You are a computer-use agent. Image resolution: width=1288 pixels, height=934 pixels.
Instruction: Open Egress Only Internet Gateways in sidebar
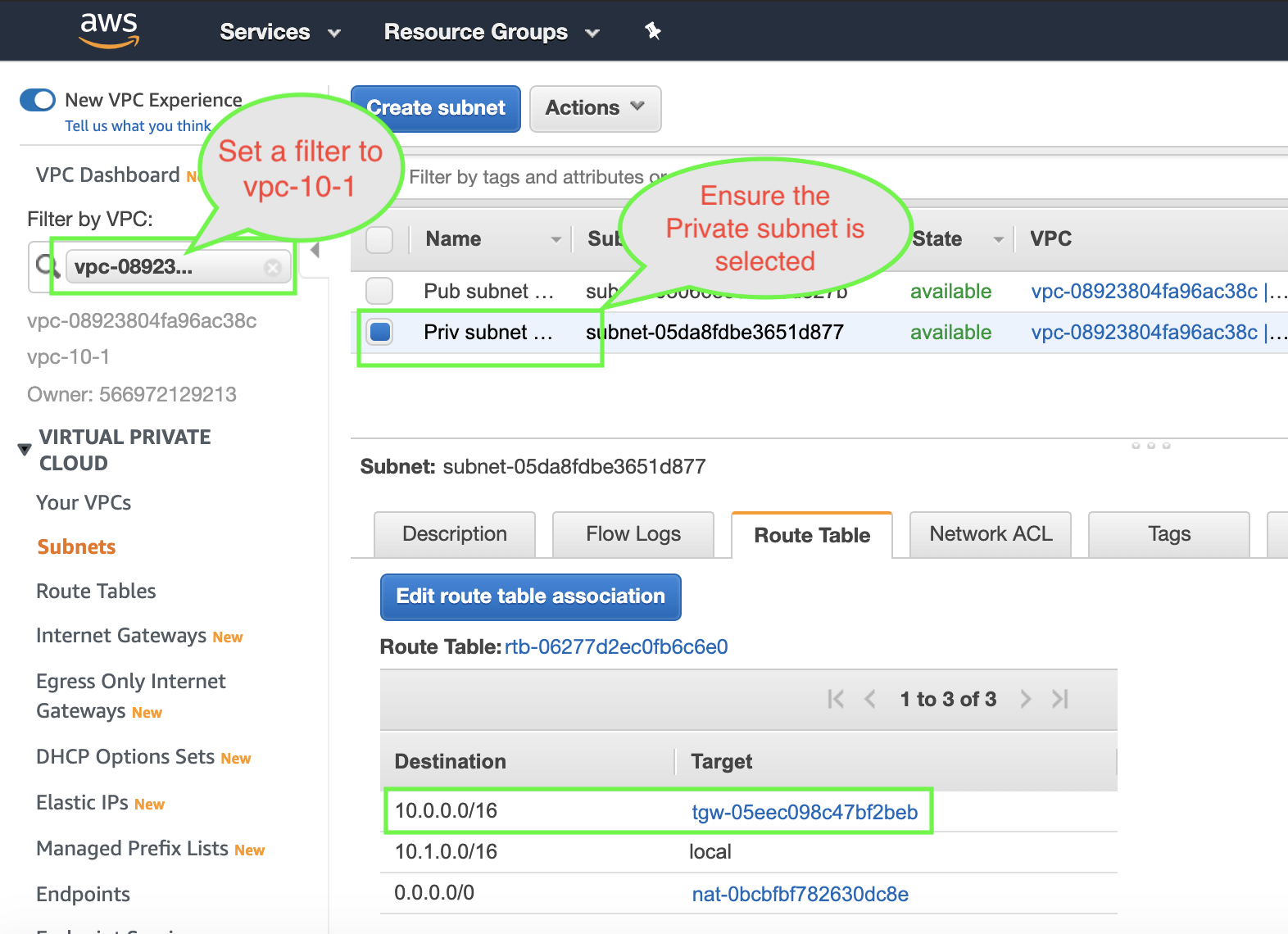131,696
